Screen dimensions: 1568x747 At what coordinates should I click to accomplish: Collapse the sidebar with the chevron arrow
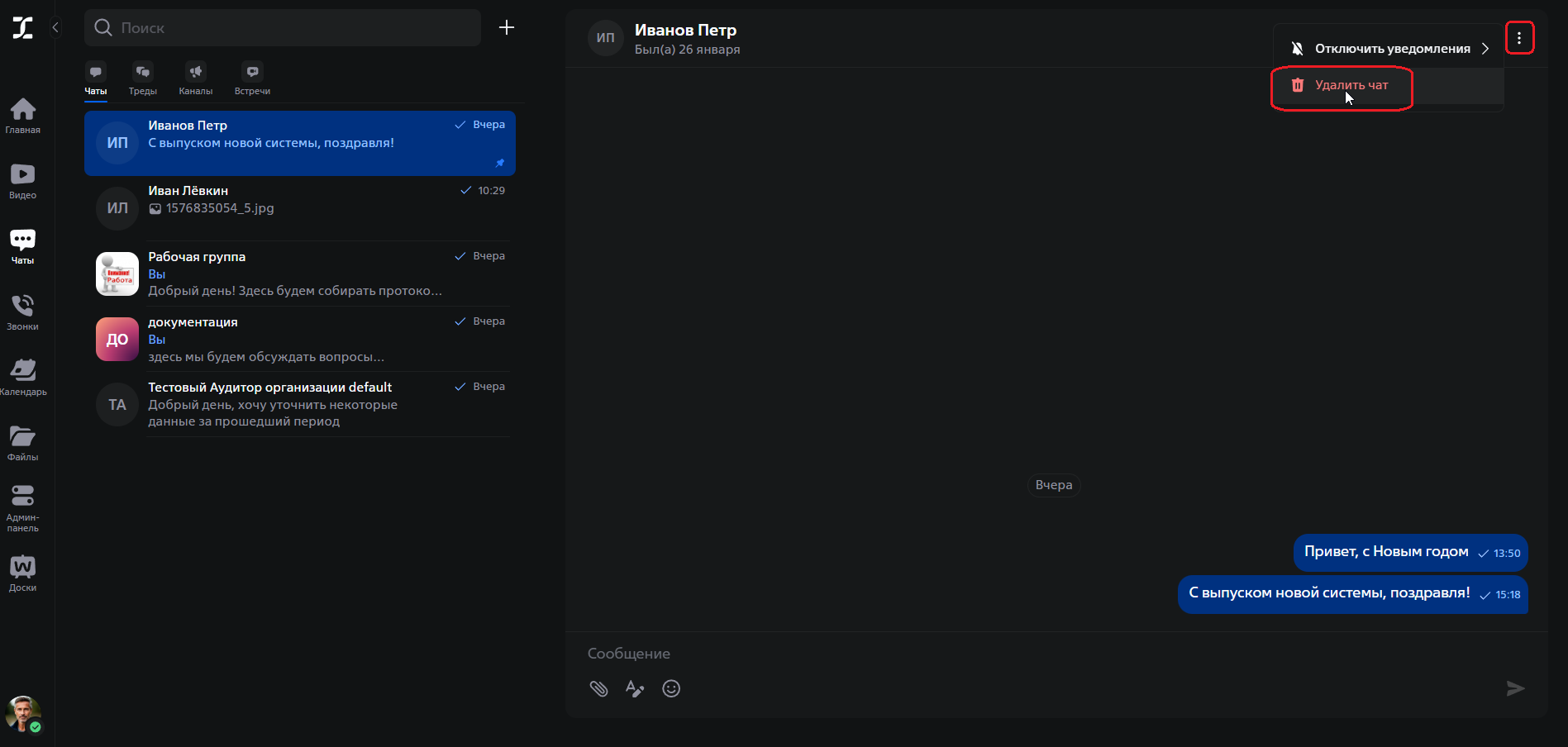click(x=55, y=27)
